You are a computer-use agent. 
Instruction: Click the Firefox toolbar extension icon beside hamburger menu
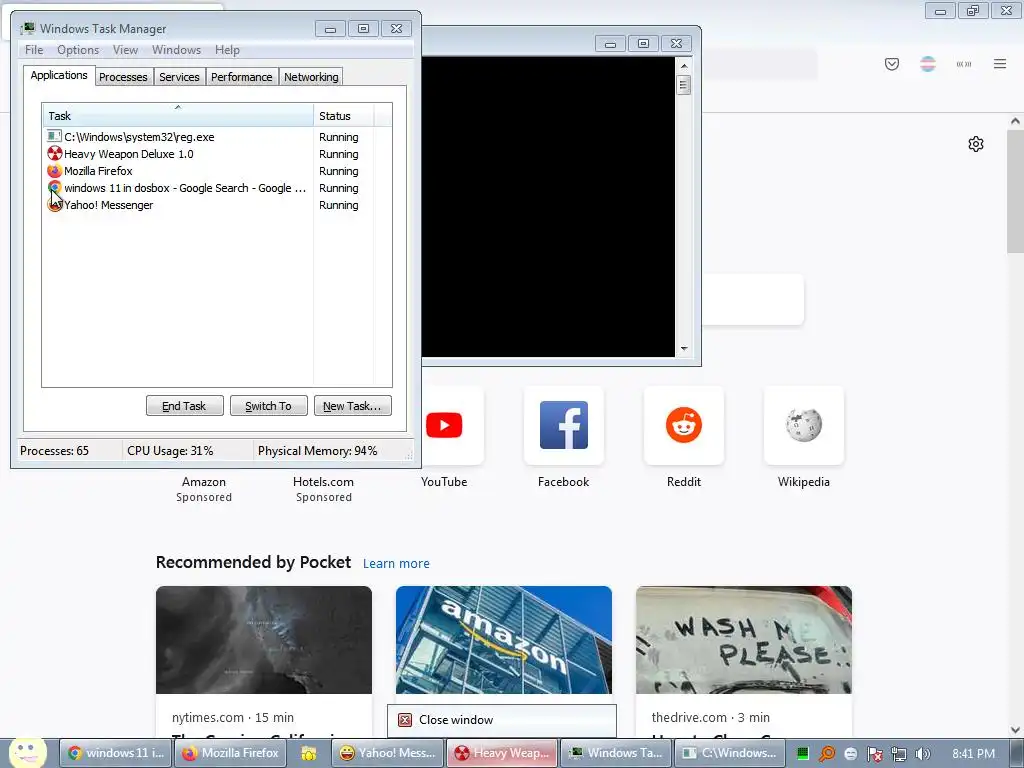point(964,64)
